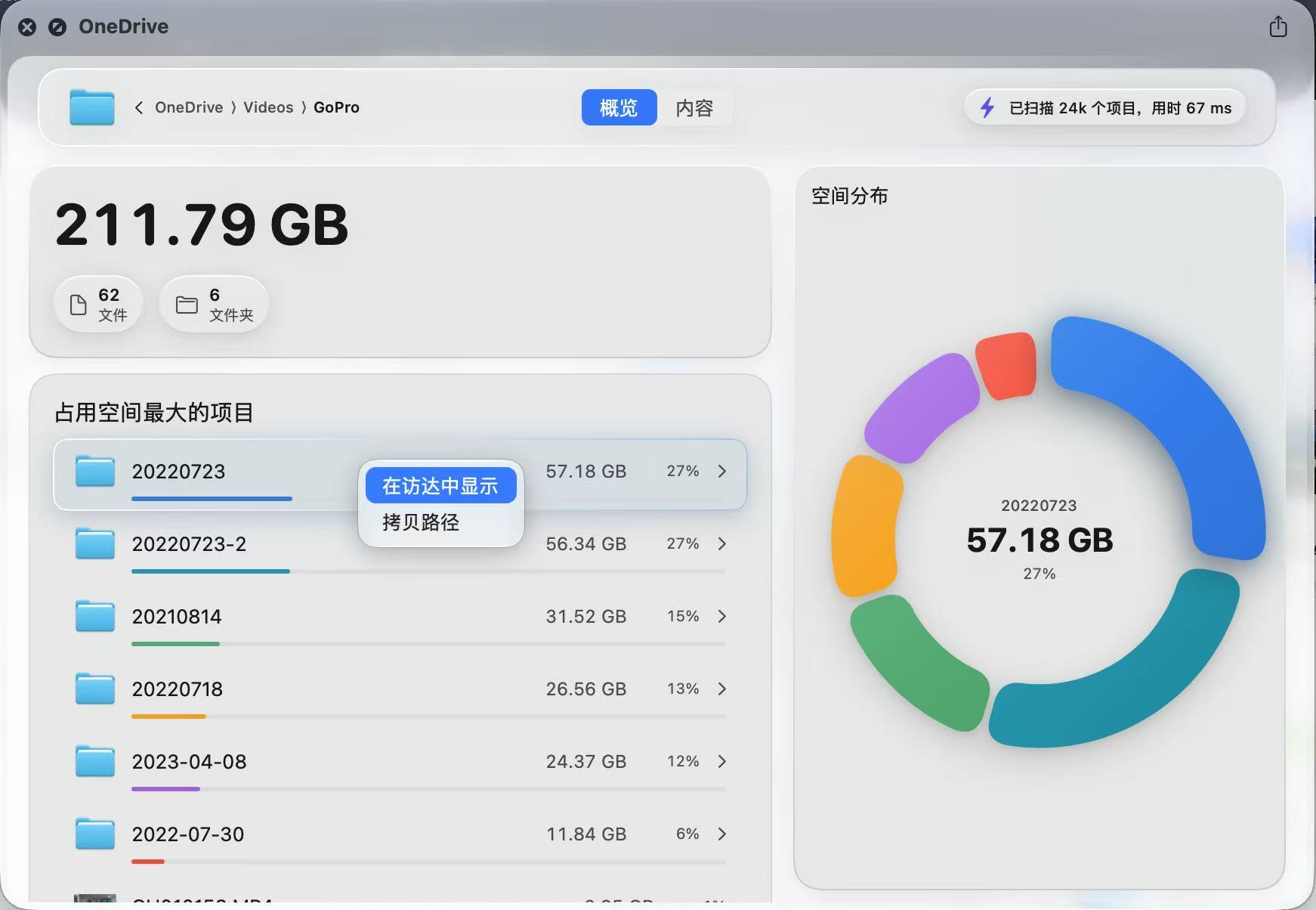This screenshot has width=1316, height=910.
Task: Click the orange donut chart segment
Action: [866, 525]
